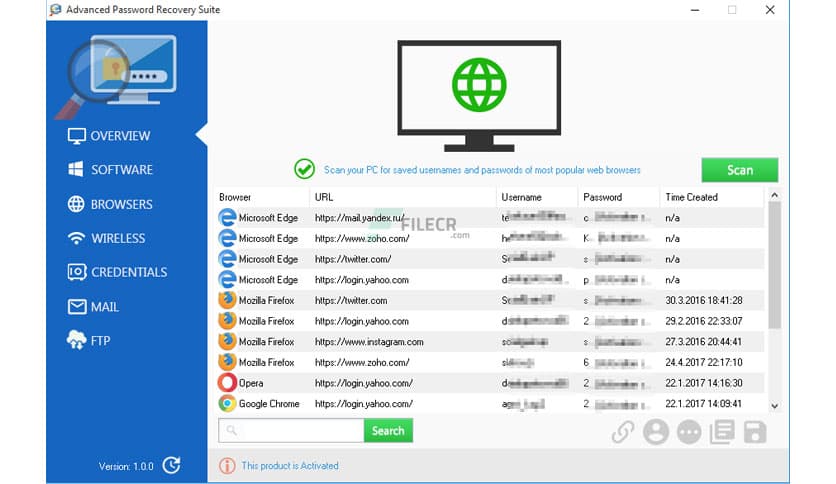This screenshot has height=484, width=836.
Task: Click the green check mark status icon
Action: click(304, 170)
